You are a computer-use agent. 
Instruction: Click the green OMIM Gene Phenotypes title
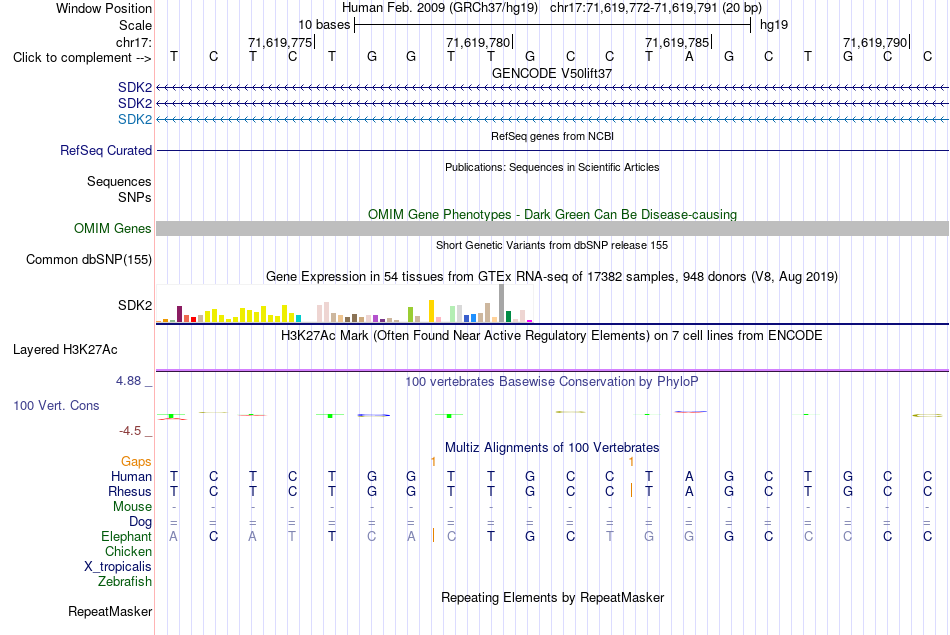tap(552, 214)
